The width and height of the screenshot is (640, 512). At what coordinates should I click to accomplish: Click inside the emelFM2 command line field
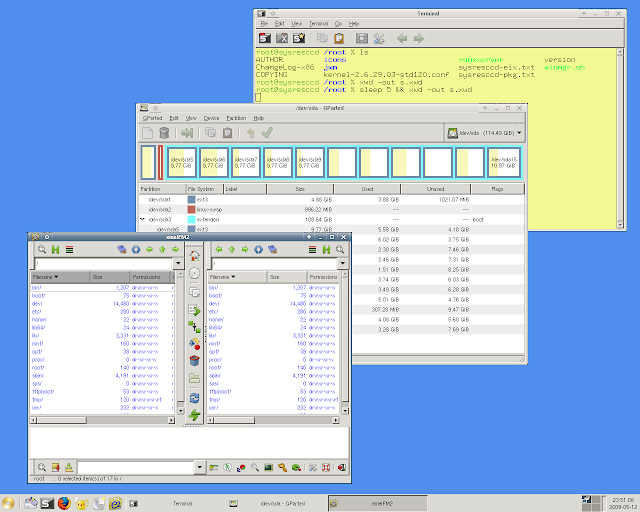pos(136,467)
